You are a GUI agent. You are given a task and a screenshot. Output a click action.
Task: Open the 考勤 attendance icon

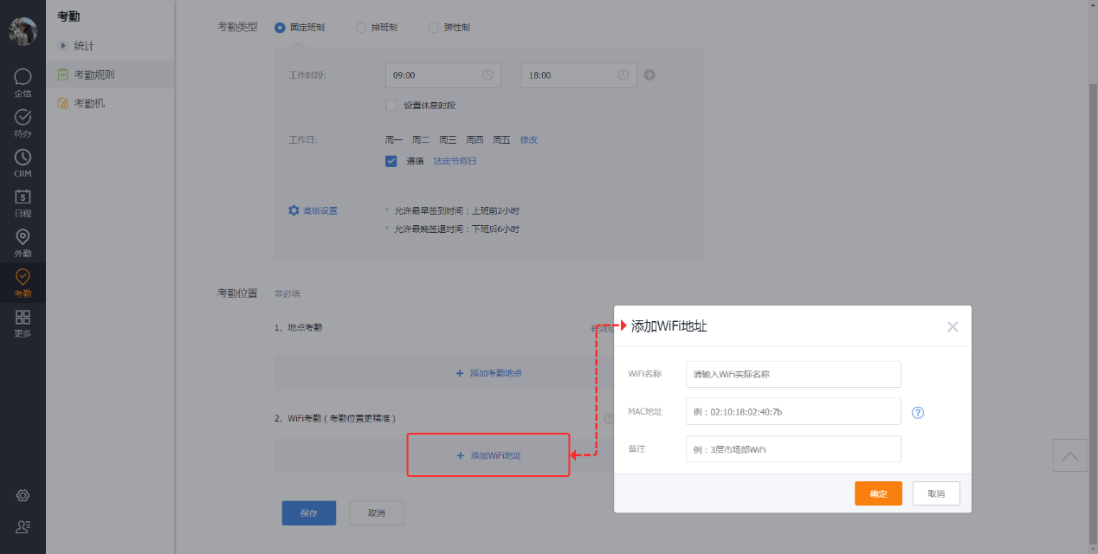tap(22, 282)
